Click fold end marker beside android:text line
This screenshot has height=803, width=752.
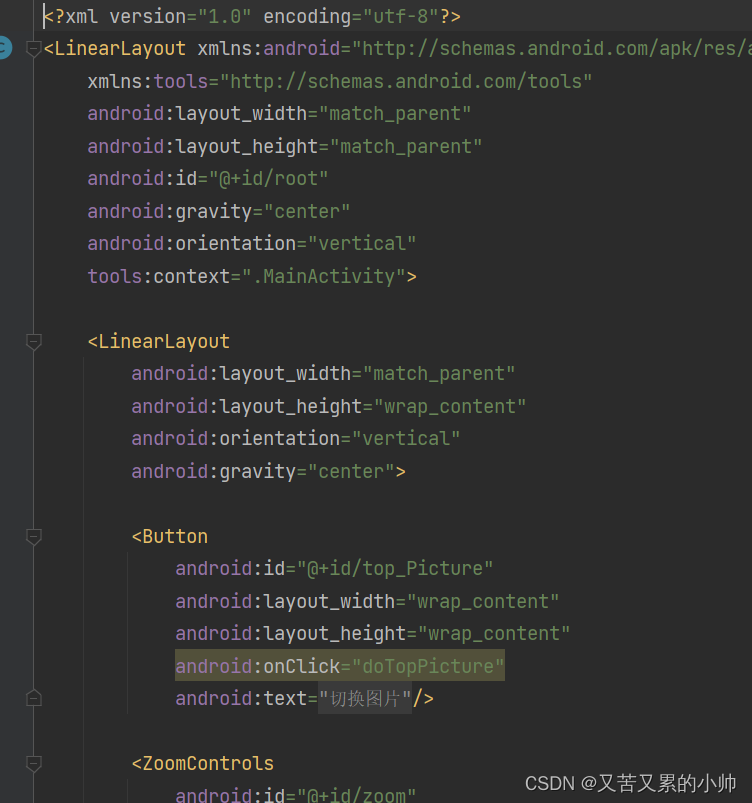(33, 699)
